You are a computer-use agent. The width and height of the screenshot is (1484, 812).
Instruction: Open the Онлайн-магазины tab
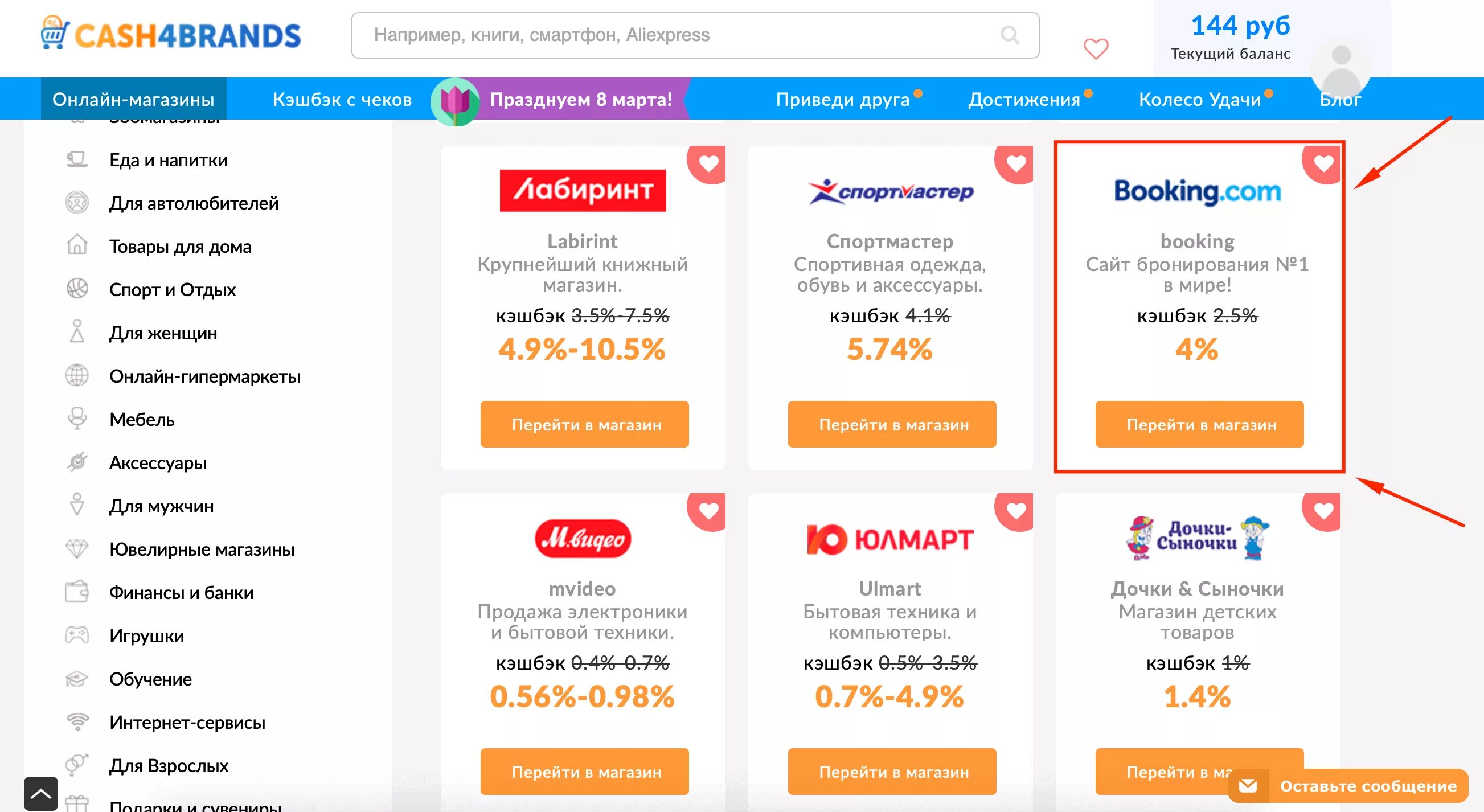tap(134, 99)
